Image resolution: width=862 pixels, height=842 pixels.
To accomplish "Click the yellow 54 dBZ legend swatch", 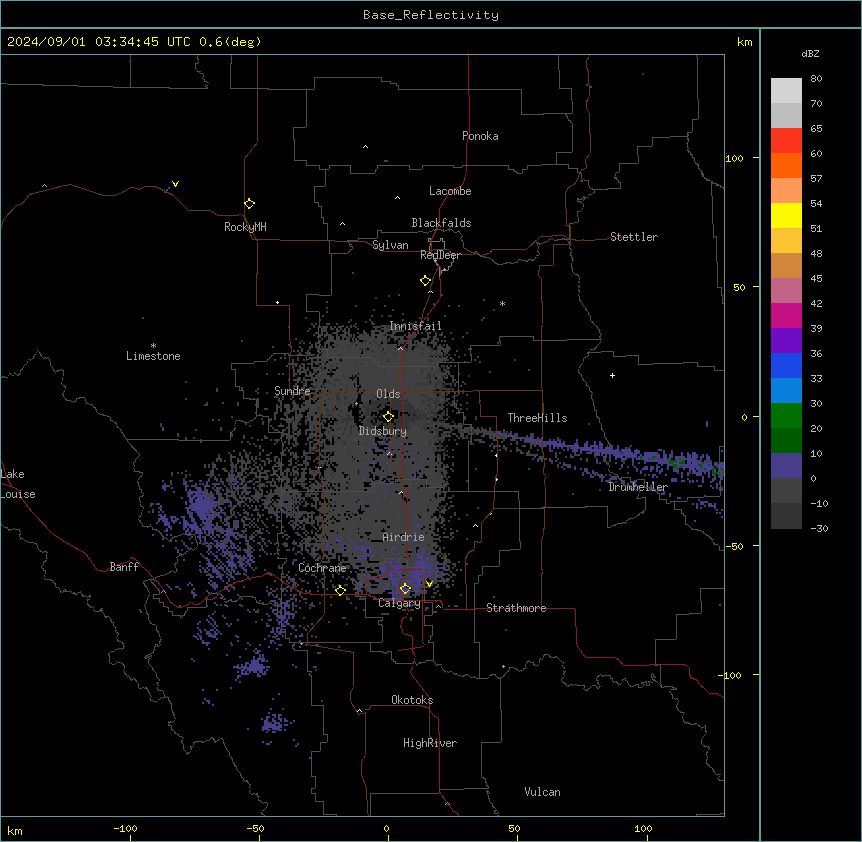I will (786, 215).
